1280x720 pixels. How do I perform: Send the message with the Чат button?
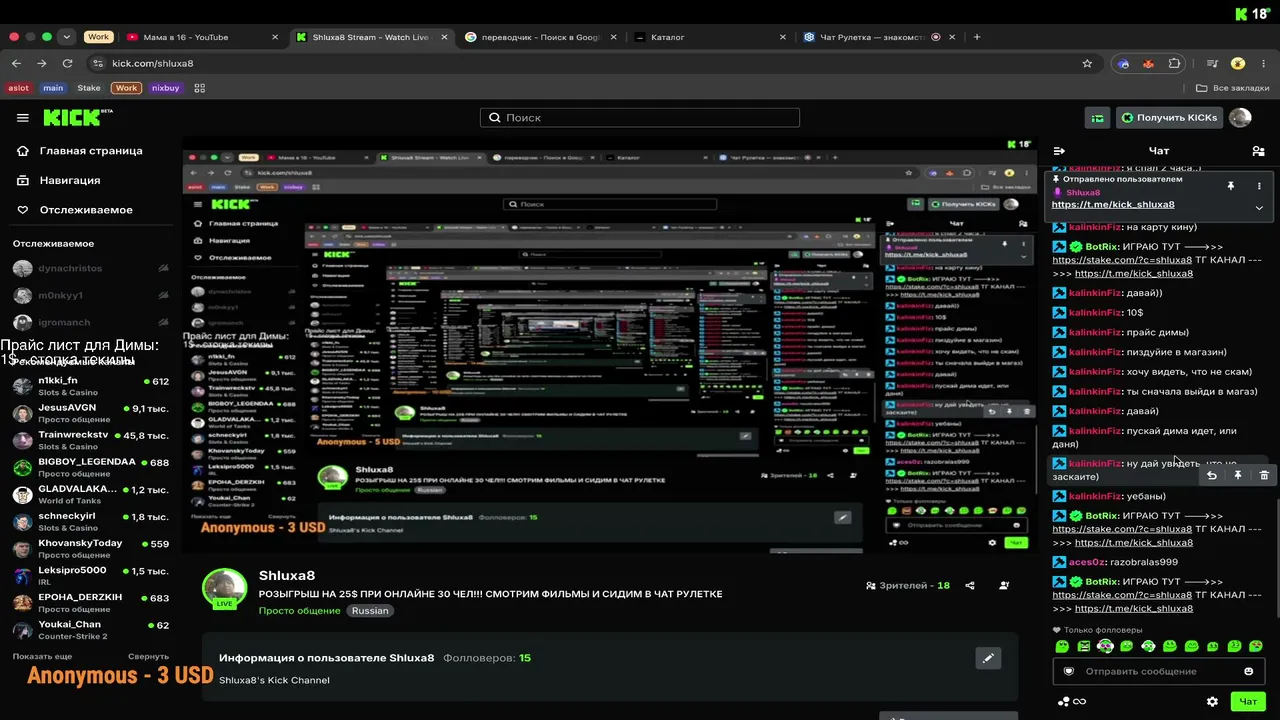1248,702
